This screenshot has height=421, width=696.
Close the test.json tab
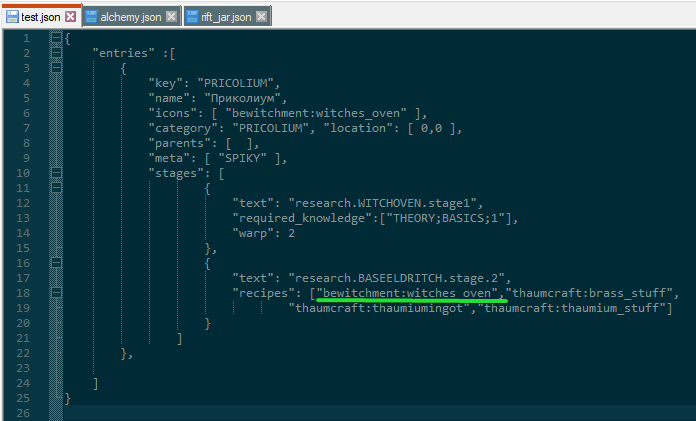[x=71, y=17]
